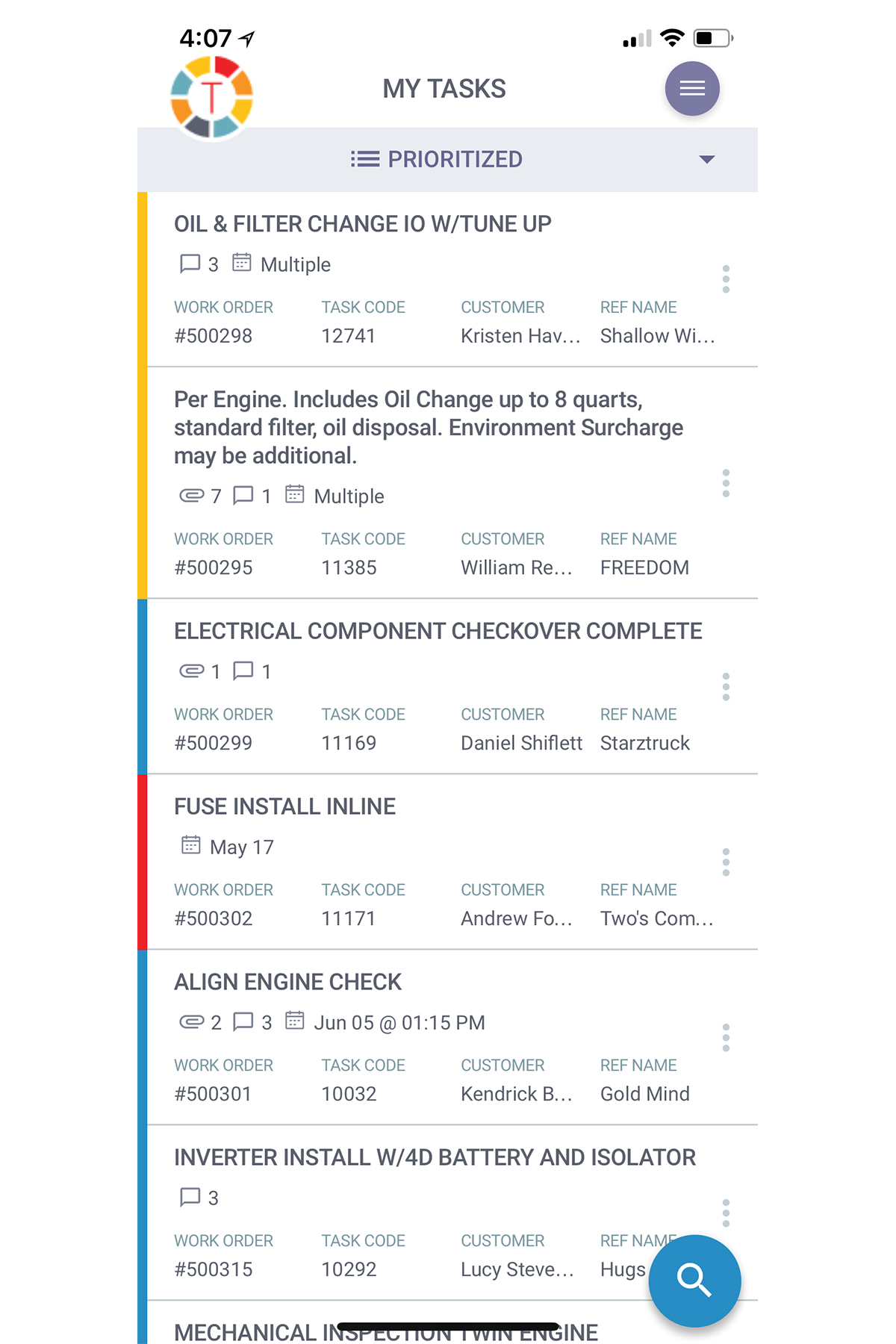Click comment icon on Electrical Component Checkover

[243, 671]
